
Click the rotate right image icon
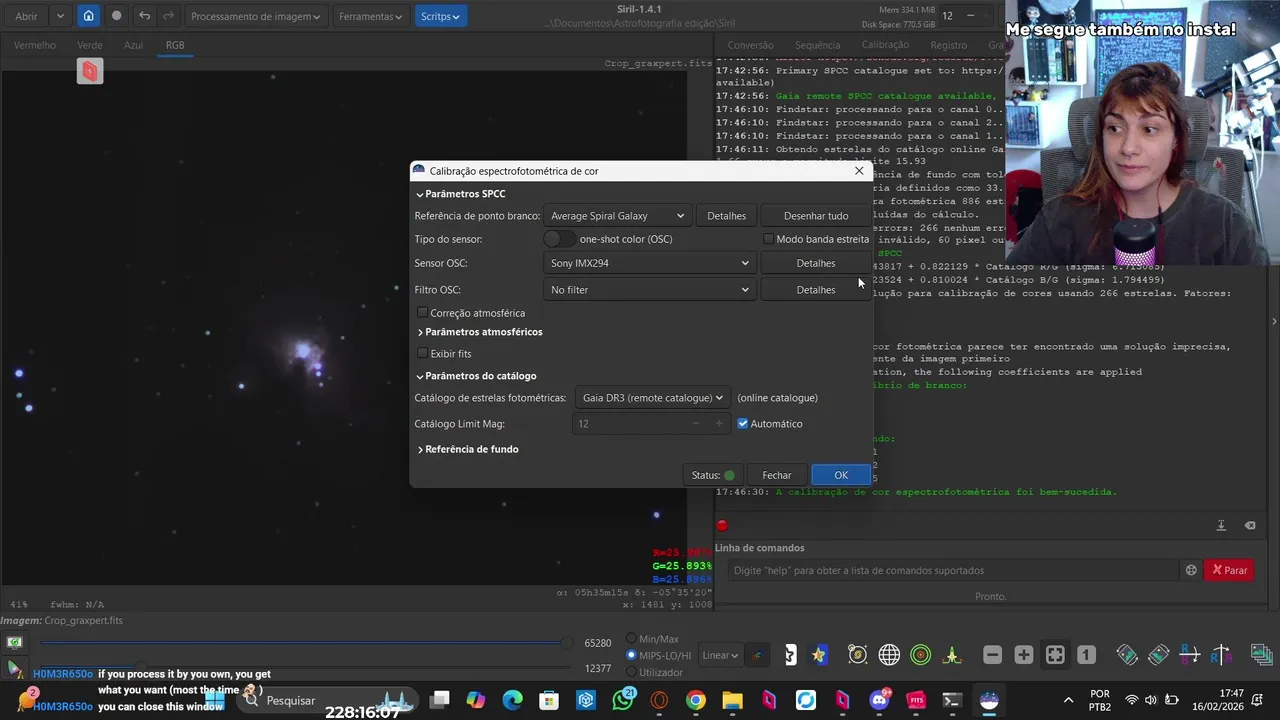pos(1158,655)
